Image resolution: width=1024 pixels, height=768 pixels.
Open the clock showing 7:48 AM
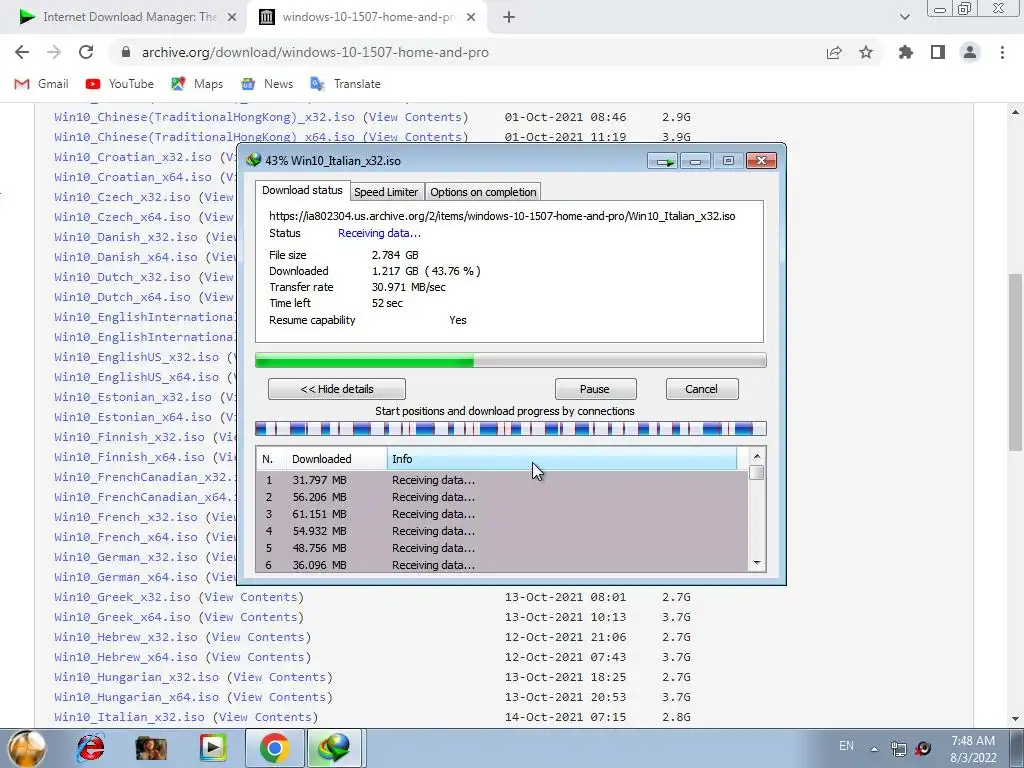pos(973,749)
